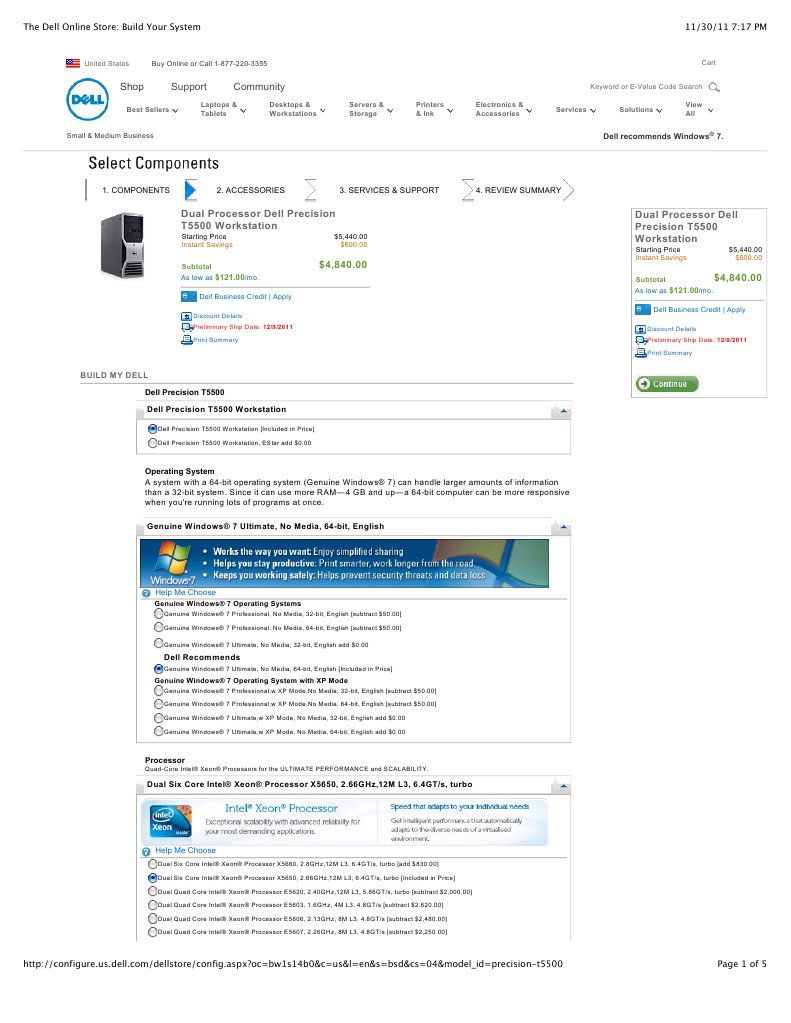Screen dimensions: 791x1023
Task: Open Electronics & Accessories dropdown menu
Action: (504, 109)
